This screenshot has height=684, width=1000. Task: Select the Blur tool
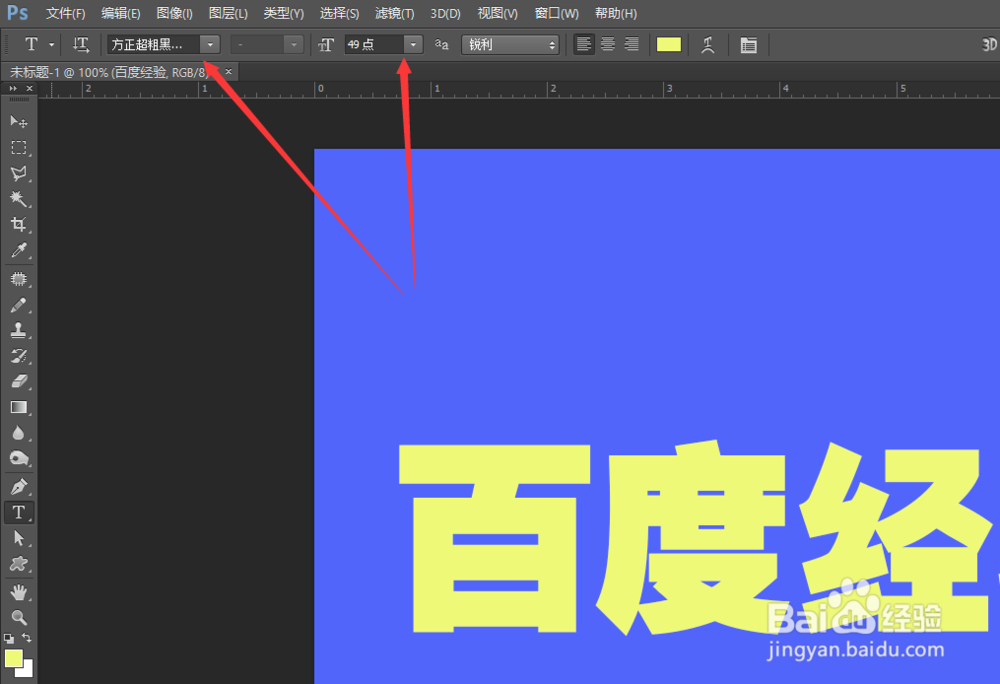[x=18, y=433]
